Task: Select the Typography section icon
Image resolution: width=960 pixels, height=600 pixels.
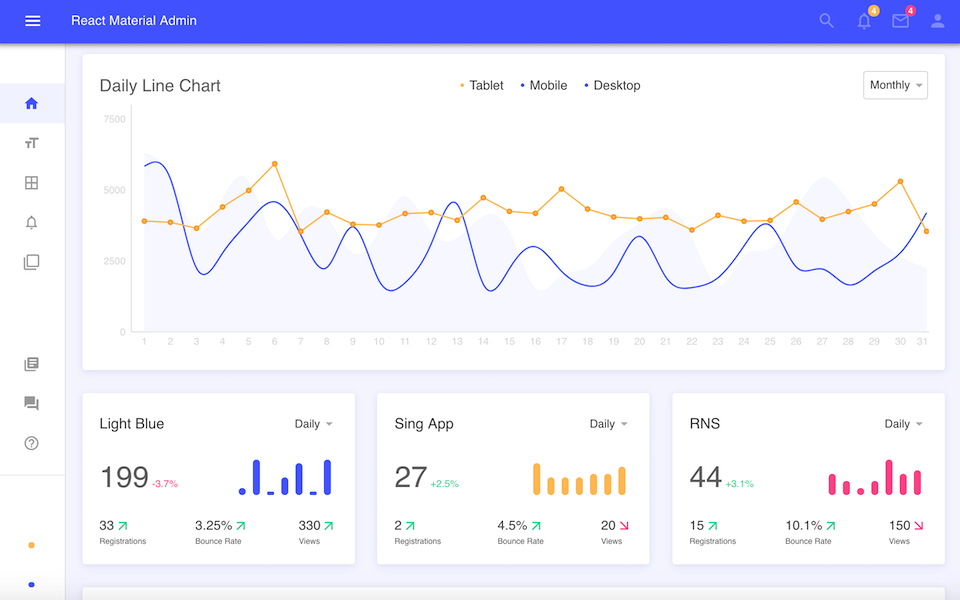Action: (31, 142)
